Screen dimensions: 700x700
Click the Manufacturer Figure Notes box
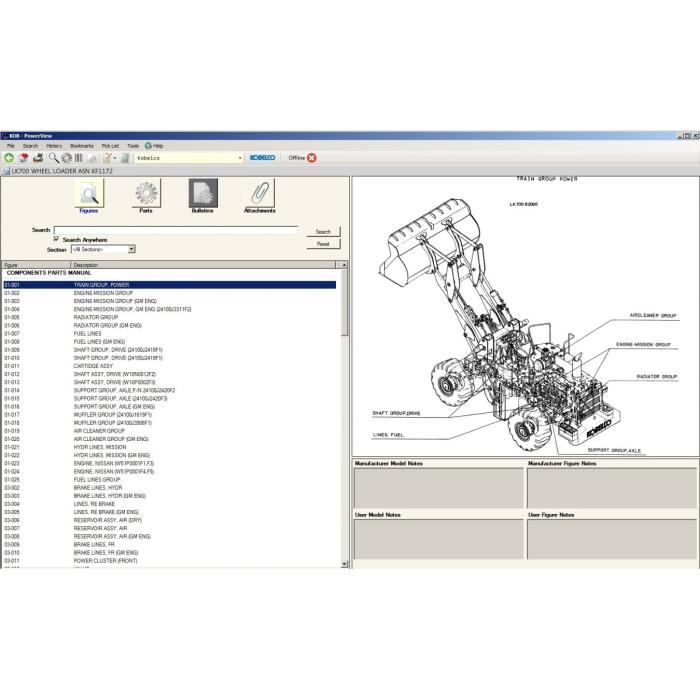pyautogui.click(x=612, y=488)
